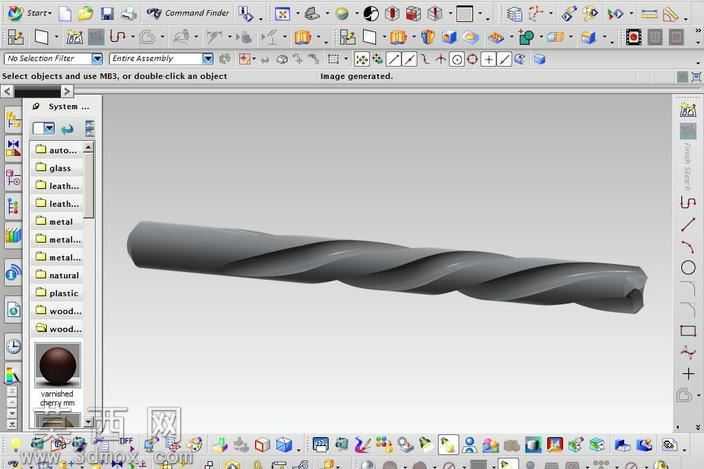Image resolution: width=704 pixels, height=469 pixels.
Task: Click the sketch curve profile icon
Action: pos(117,37)
